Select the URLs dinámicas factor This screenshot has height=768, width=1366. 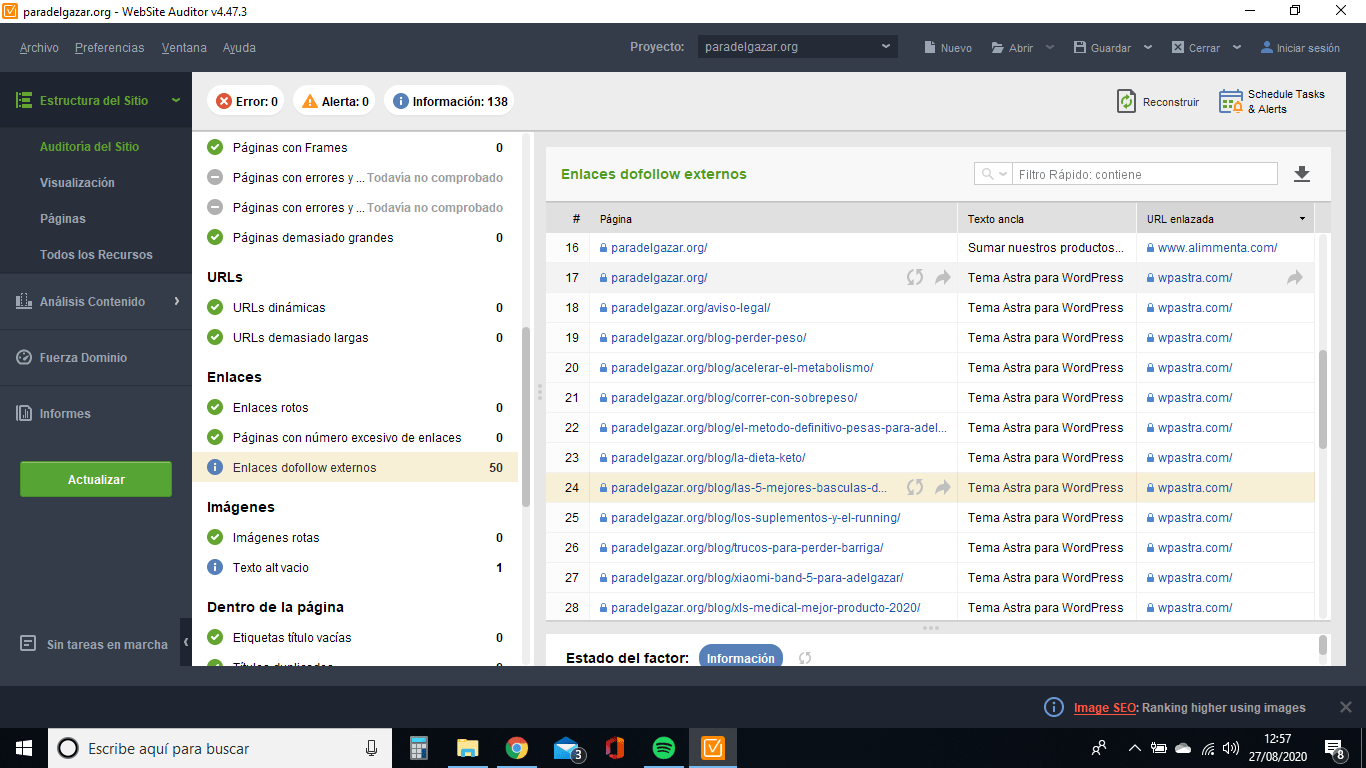click(355, 307)
